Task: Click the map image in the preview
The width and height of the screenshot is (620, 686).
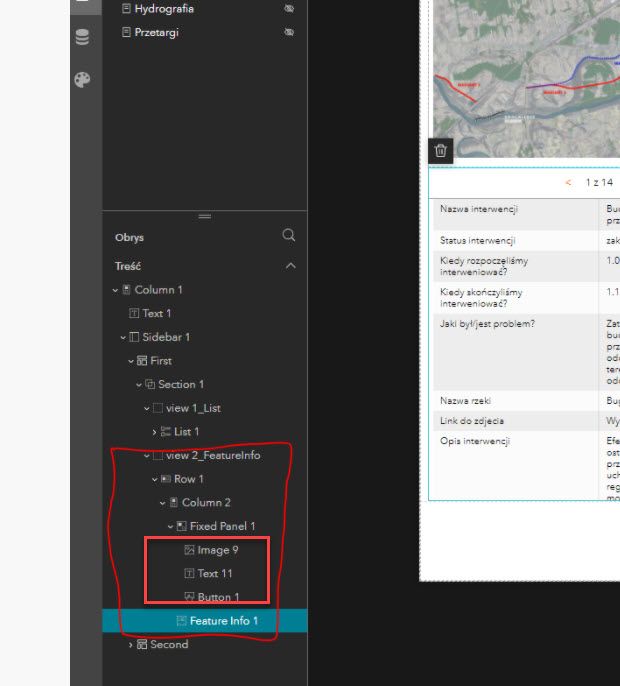Action: coord(526,79)
